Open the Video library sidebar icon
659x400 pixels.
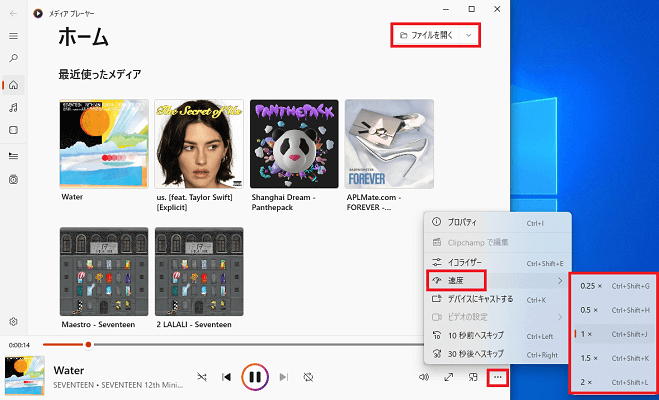(x=13, y=130)
